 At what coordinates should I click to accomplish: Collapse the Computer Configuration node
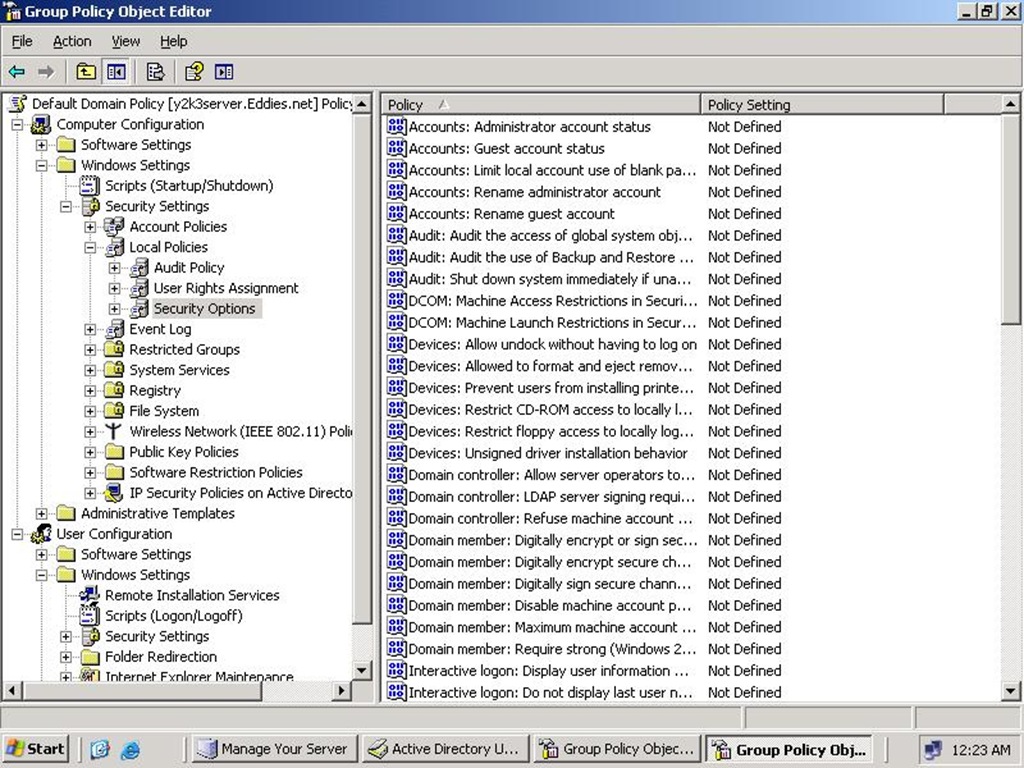tap(17, 124)
